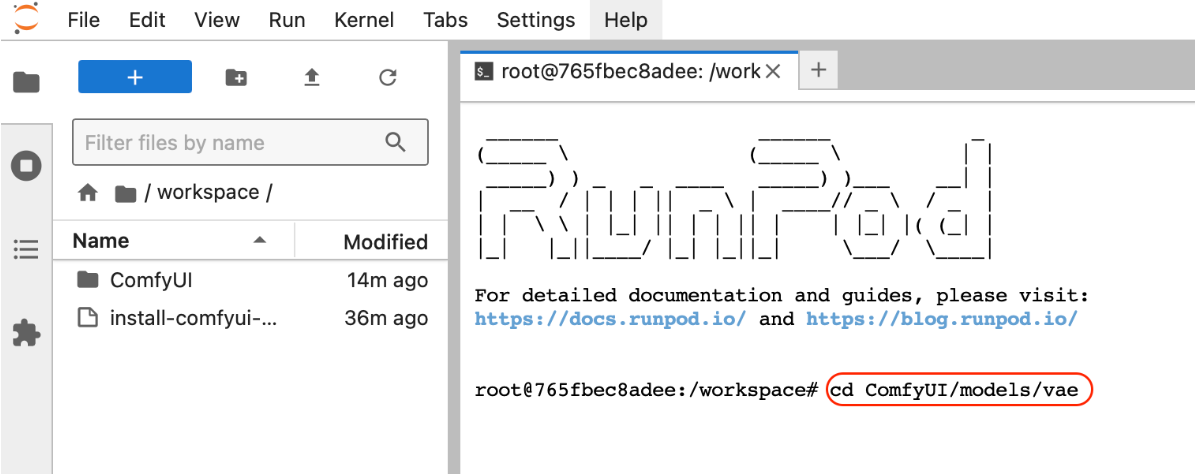Viewport: 1195px width, 474px height.
Task: Open the File Browser sidebar folder icon
Action: [x=26, y=82]
